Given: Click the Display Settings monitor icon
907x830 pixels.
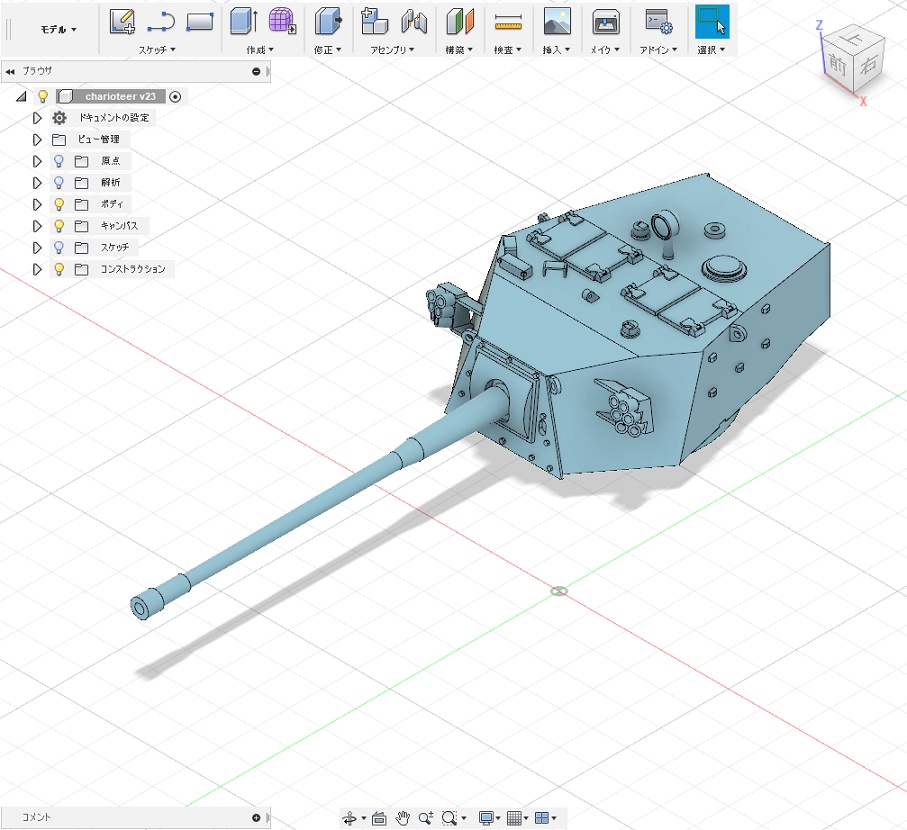Looking at the screenshot, I should coord(486,818).
